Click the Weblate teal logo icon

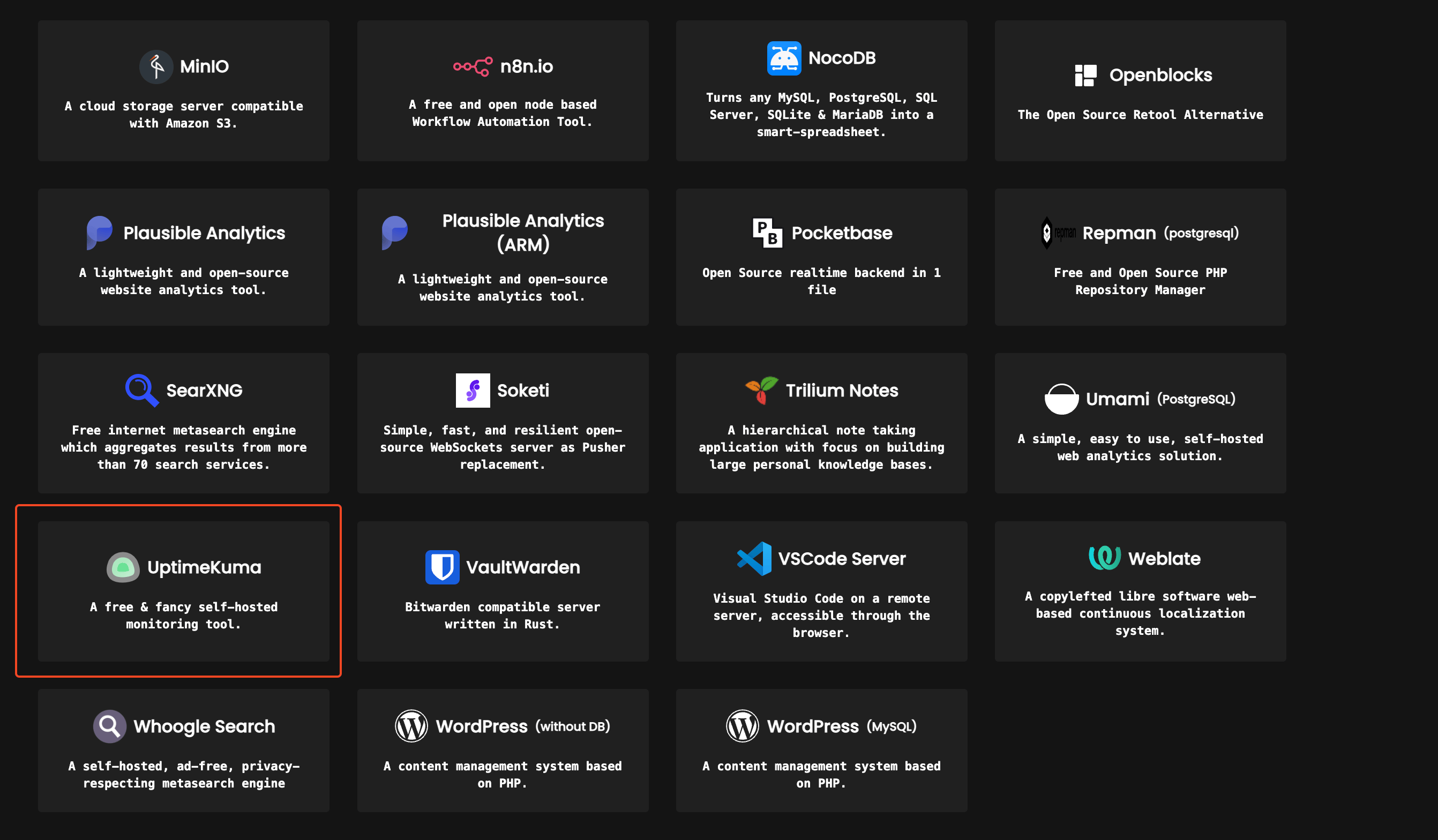click(1104, 558)
